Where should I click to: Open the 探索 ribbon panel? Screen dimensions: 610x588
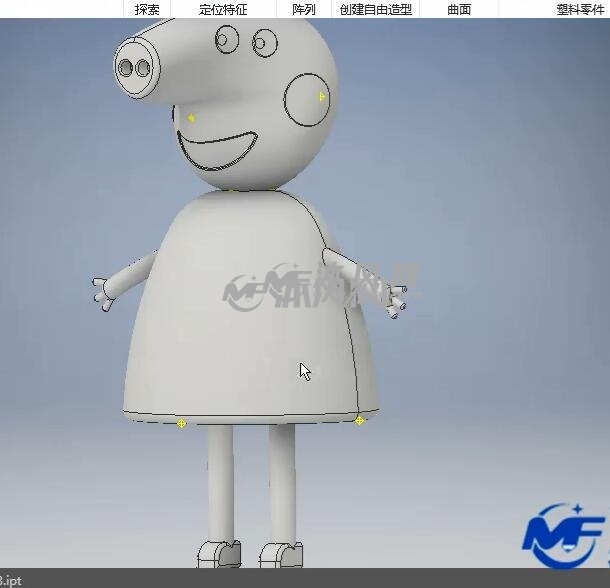pyautogui.click(x=147, y=9)
